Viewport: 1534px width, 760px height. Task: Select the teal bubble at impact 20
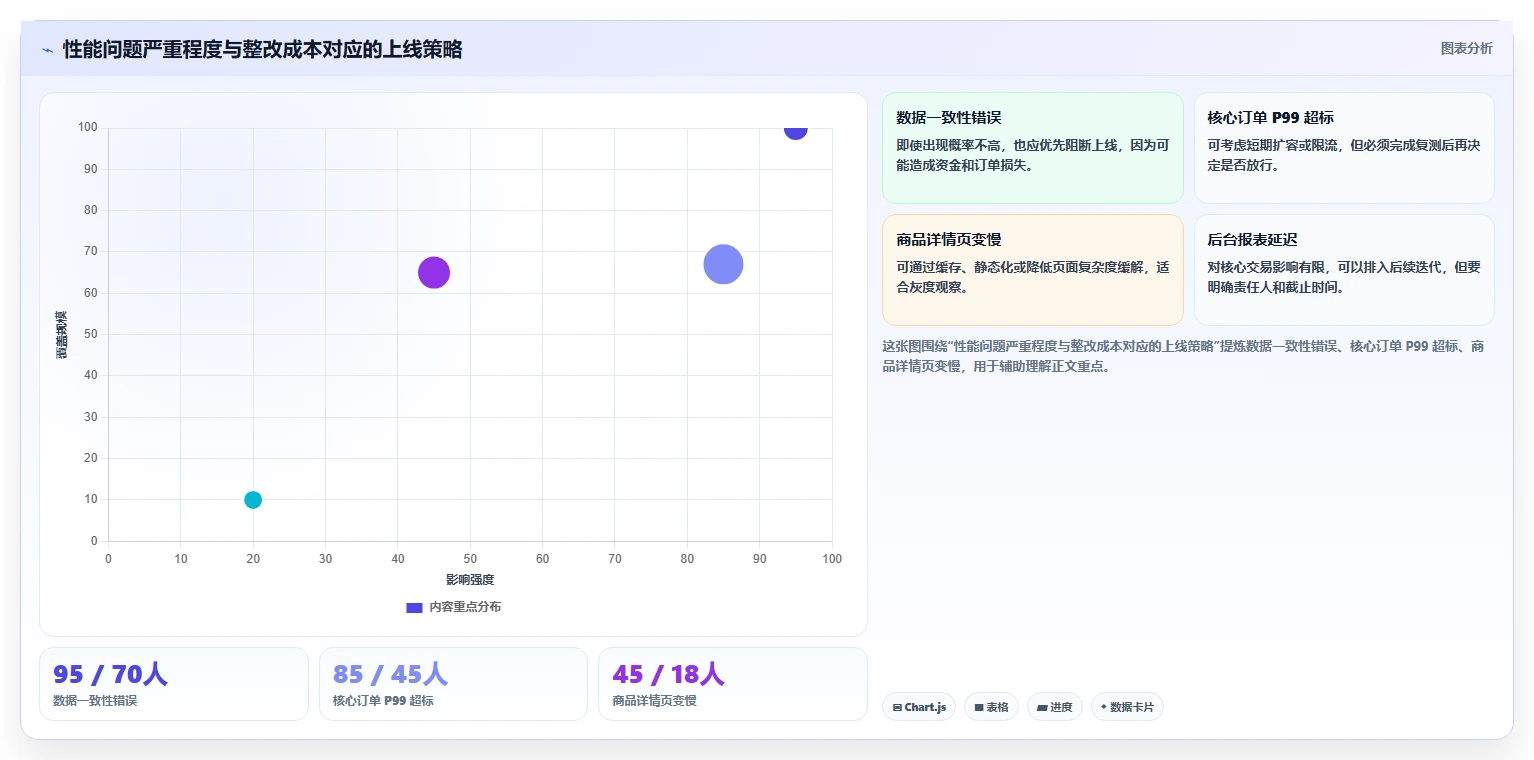click(253, 500)
